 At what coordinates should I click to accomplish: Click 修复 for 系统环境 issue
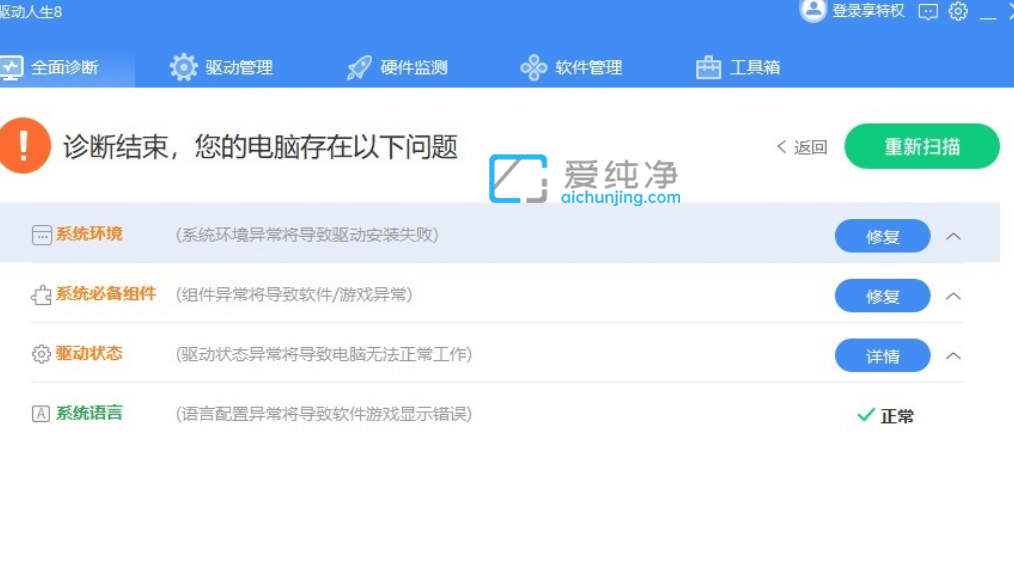click(x=882, y=236)
